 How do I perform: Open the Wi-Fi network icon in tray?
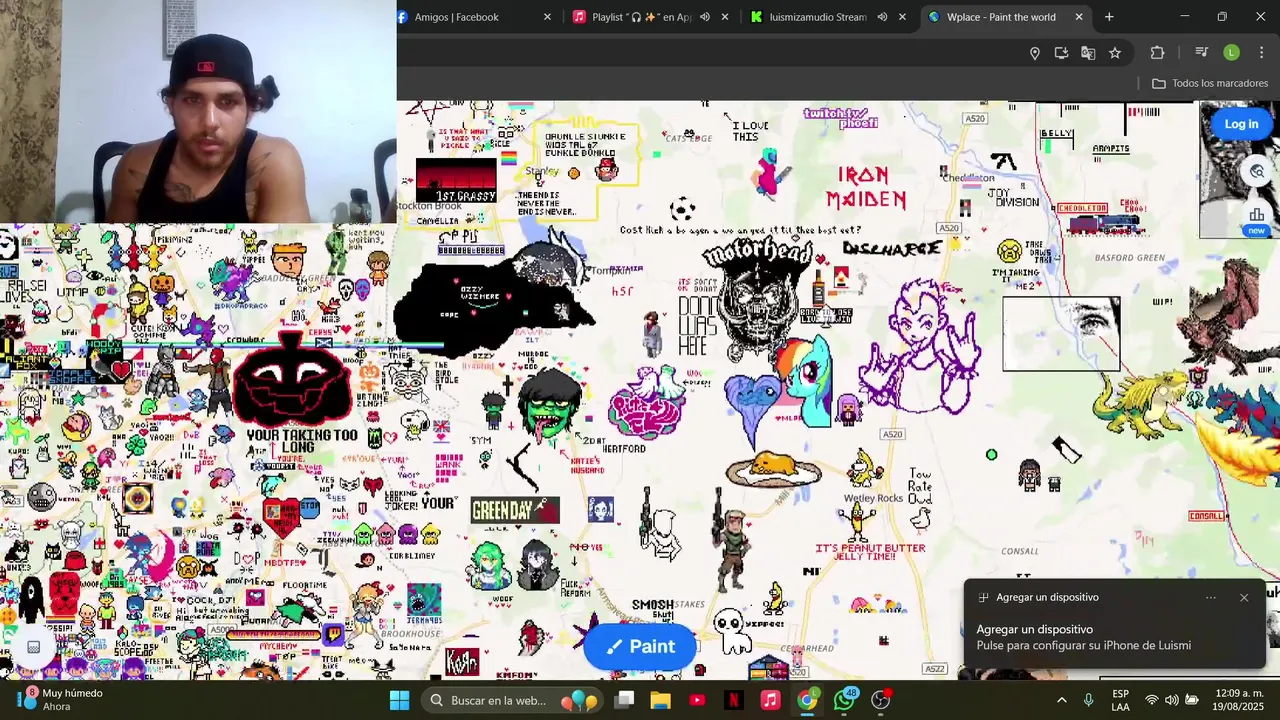tap(1152, 700)
